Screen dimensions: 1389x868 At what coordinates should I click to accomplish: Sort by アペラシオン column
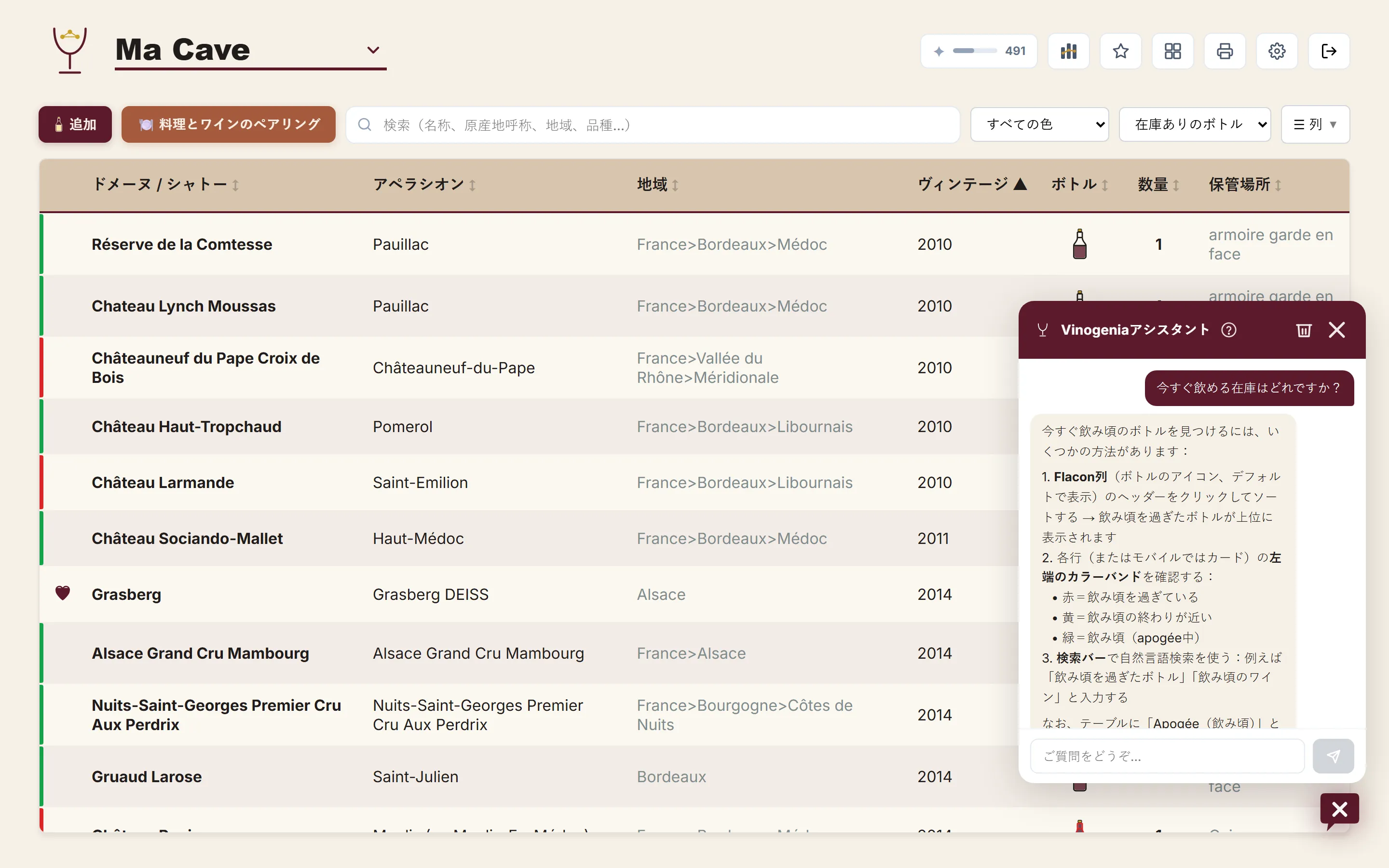(x=424, y=184)
